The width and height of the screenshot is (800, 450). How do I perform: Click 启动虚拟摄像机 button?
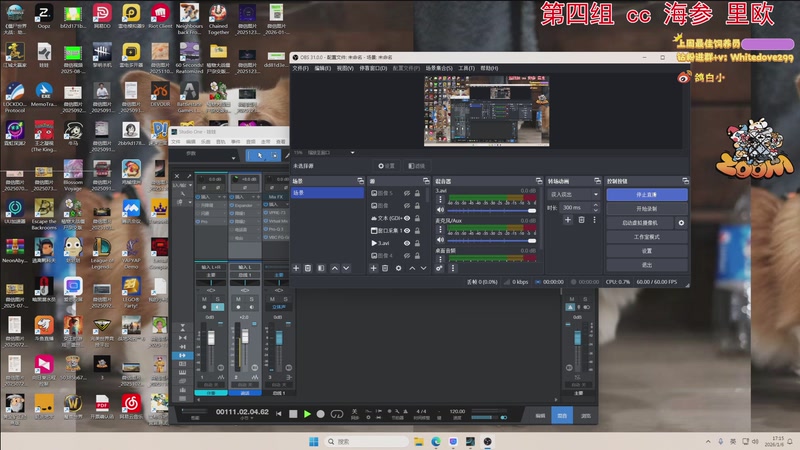coord(640,223)
